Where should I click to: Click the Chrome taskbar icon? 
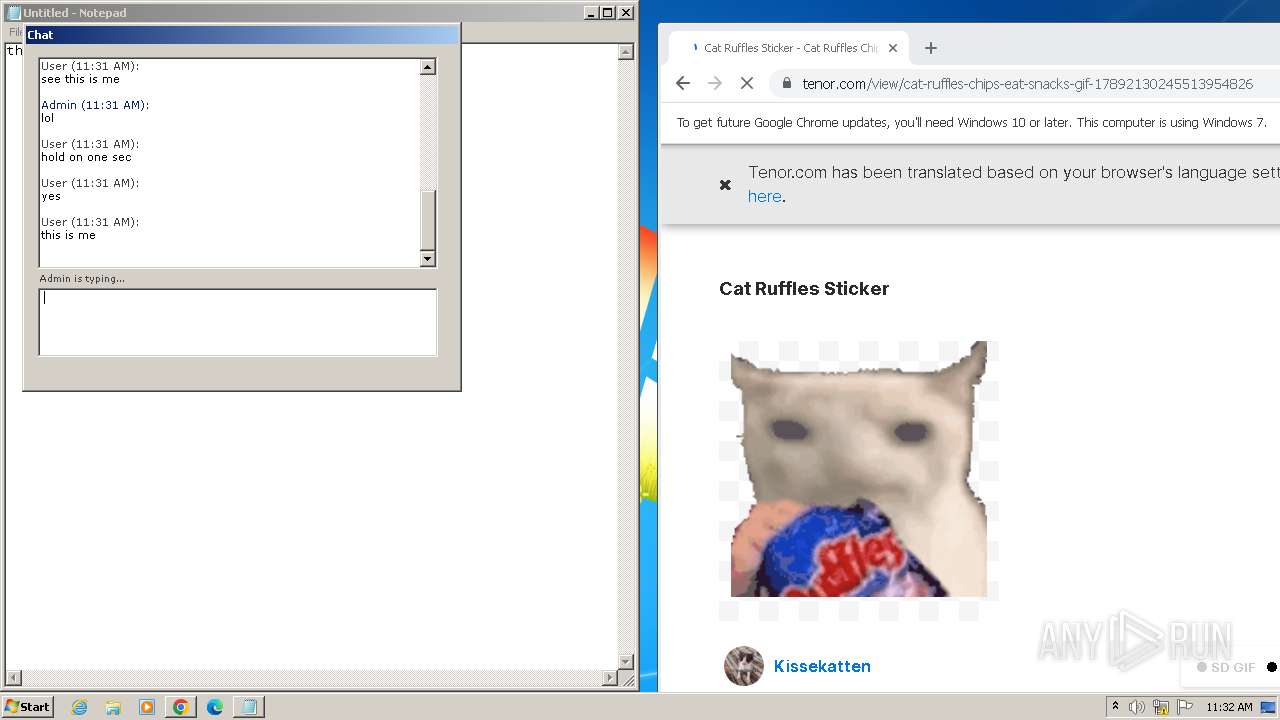point(181,707)
